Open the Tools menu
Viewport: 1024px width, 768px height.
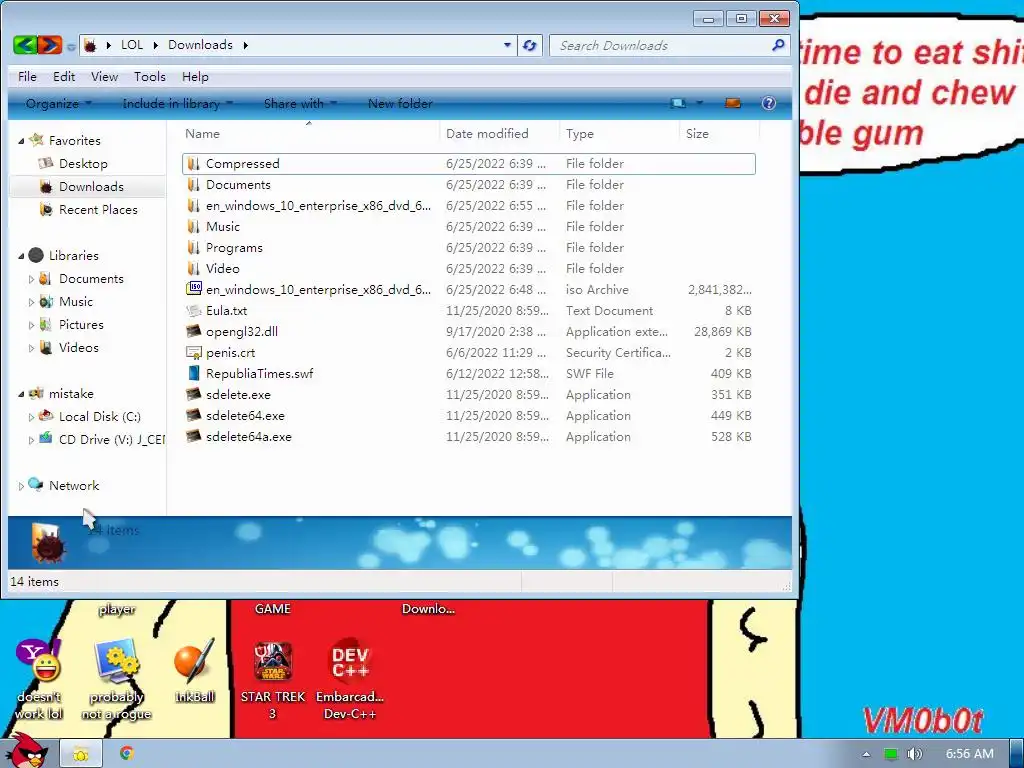point(150,76)
